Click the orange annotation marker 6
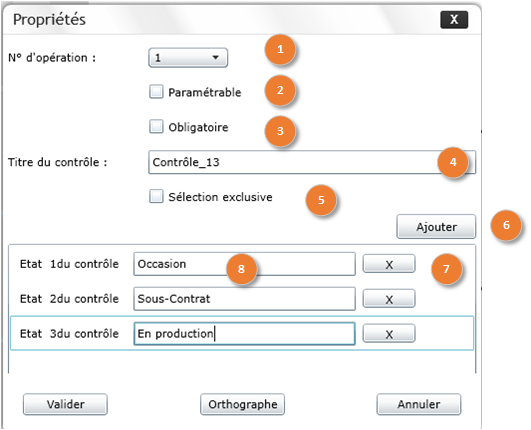 click(506, 225)
